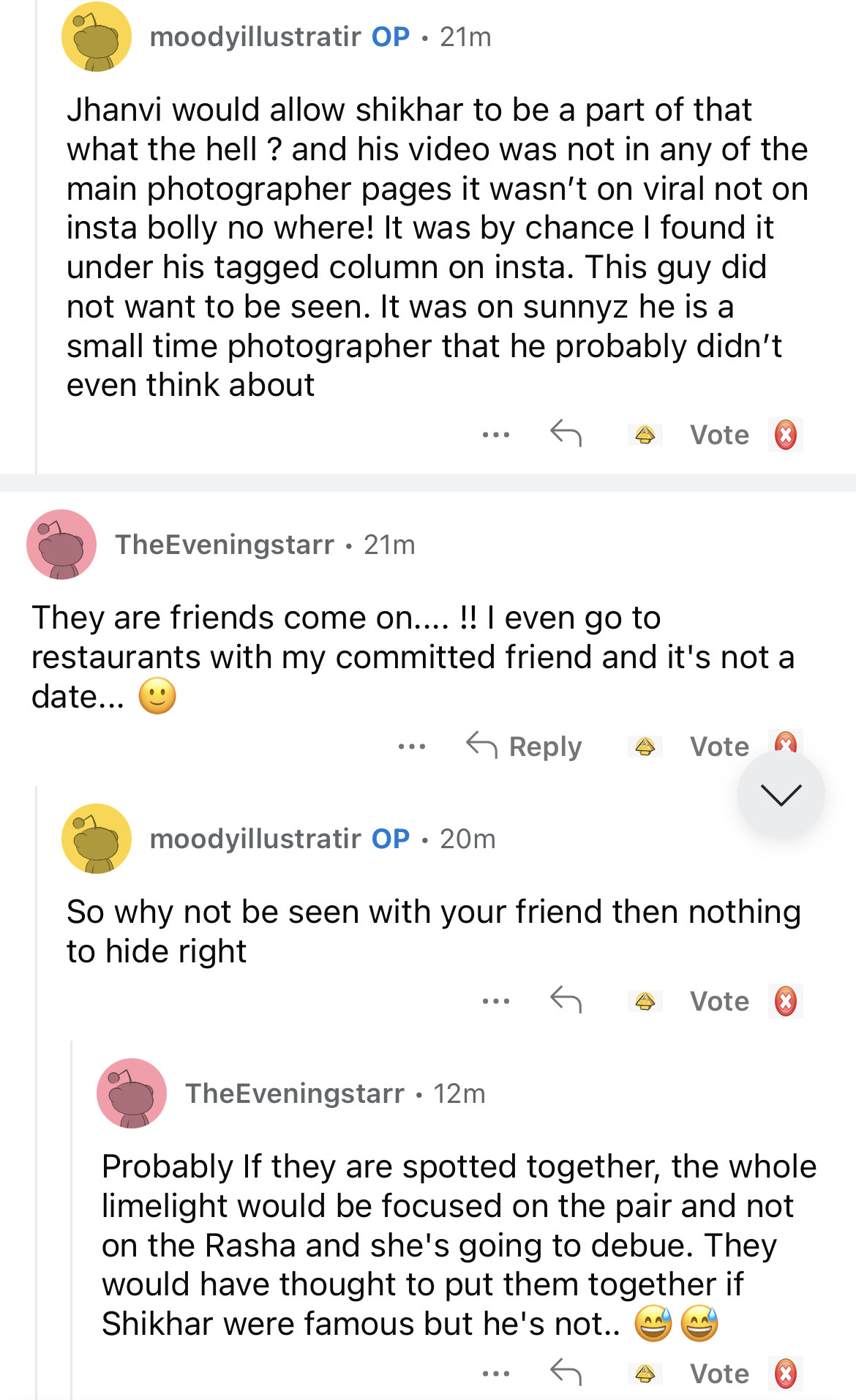Viewport: 856px width, 1400px height.
Task: Click reply arrow on the 'even think about' comment
Action: [x=566, y=434]
